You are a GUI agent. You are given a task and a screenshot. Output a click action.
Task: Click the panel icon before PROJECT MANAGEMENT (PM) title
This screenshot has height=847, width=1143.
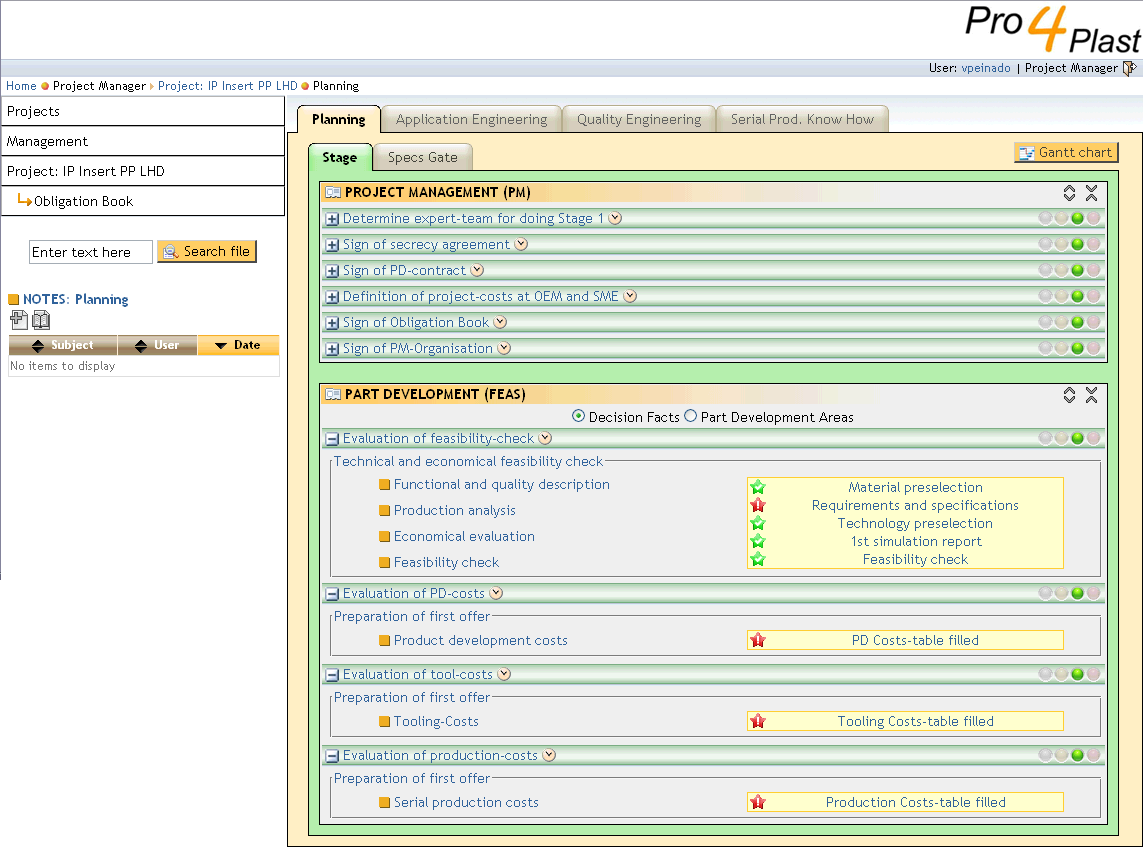coord(332,192)
